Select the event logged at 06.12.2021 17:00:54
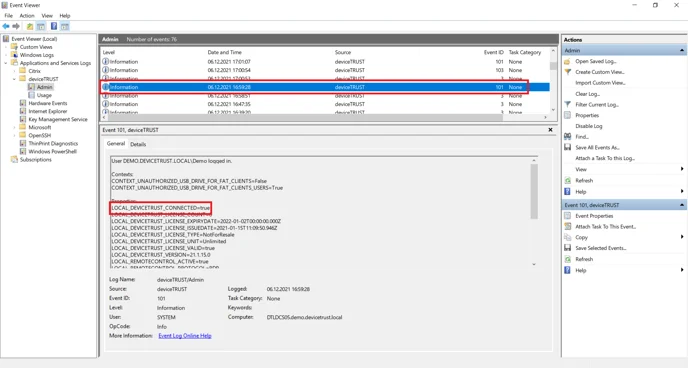688x368 pixels. (325, 70)
